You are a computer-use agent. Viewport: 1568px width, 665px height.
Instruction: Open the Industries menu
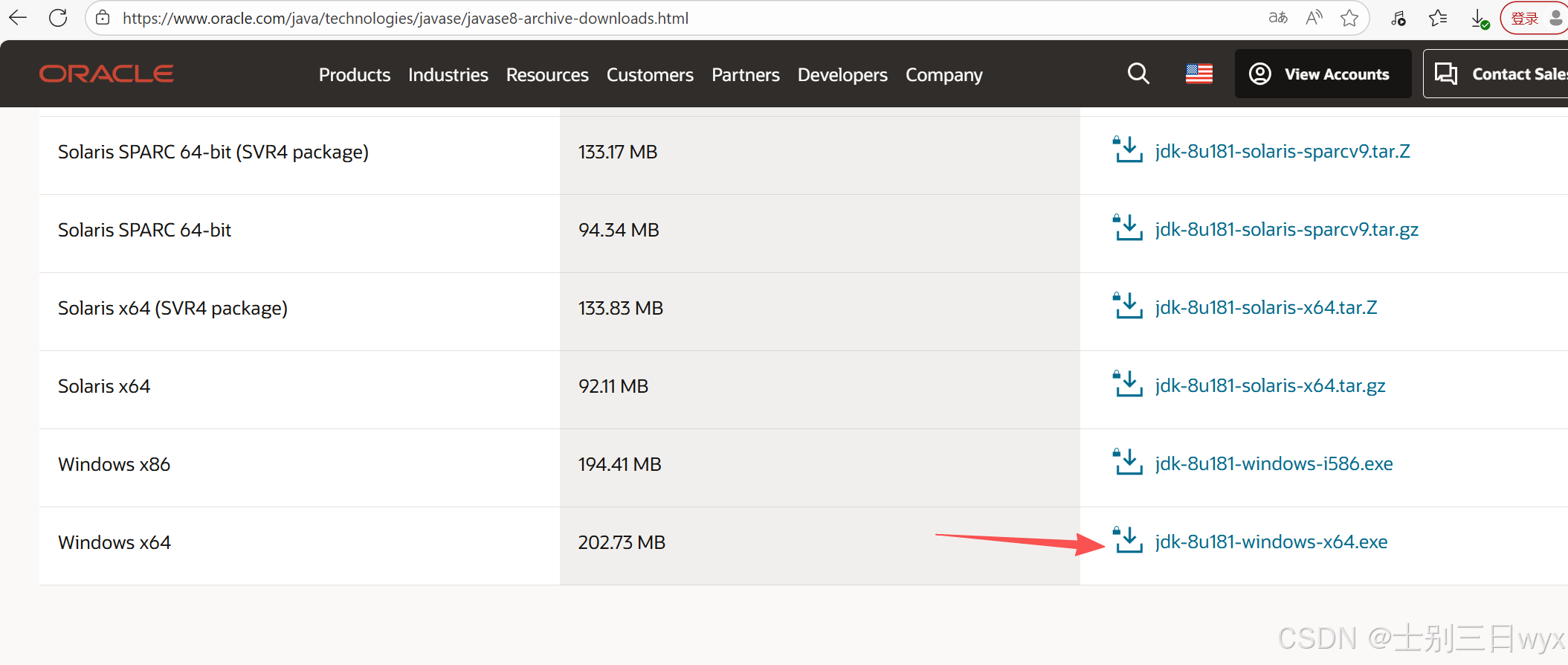click(448, 74)
